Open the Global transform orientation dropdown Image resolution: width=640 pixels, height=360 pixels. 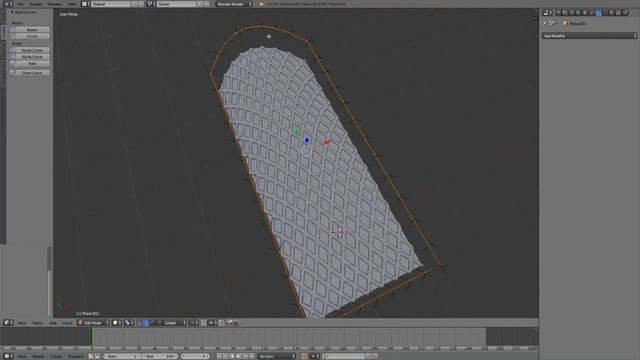point(174,323)
